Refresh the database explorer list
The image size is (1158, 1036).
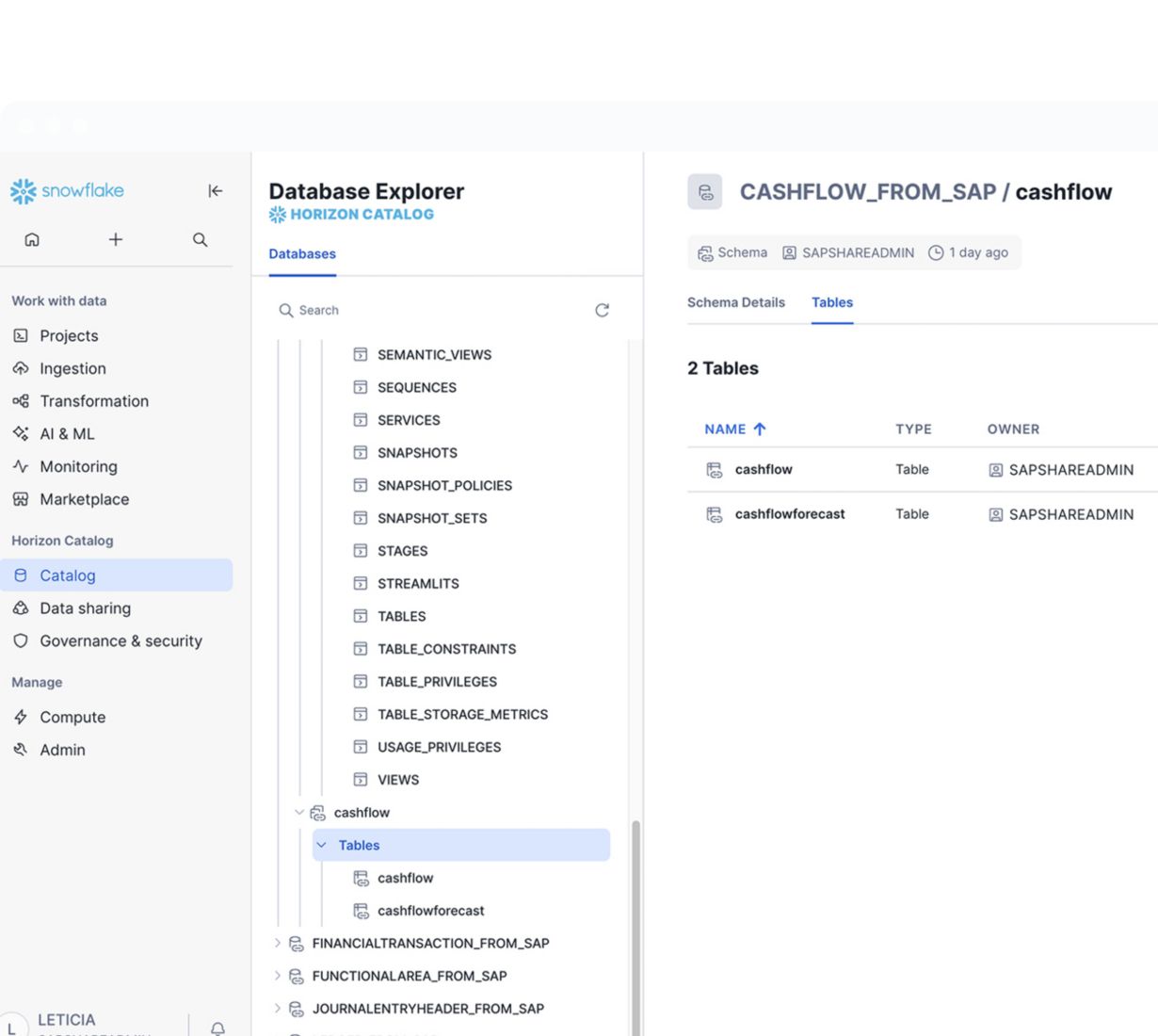pos(602,311)
